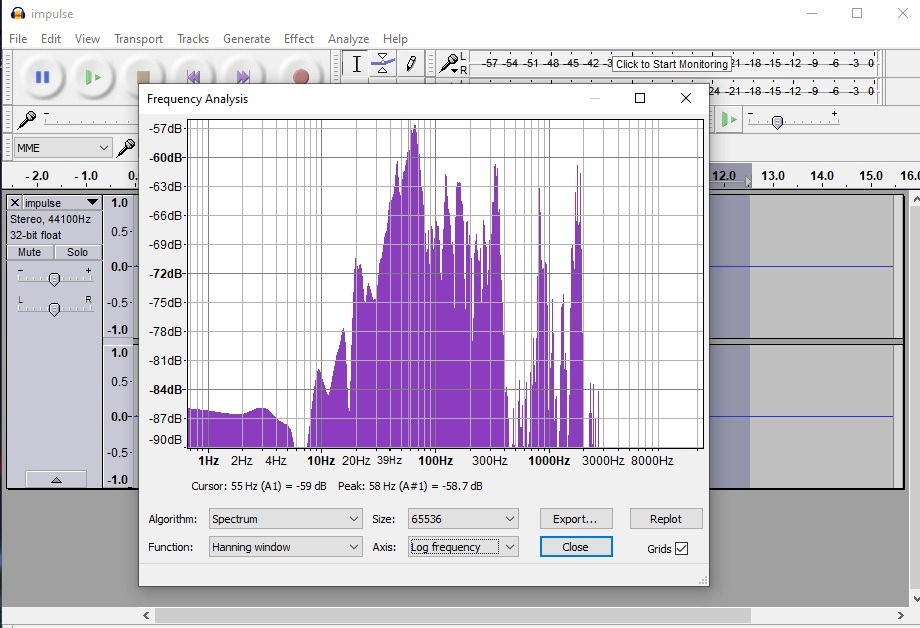Solo the impulse track

77,252
